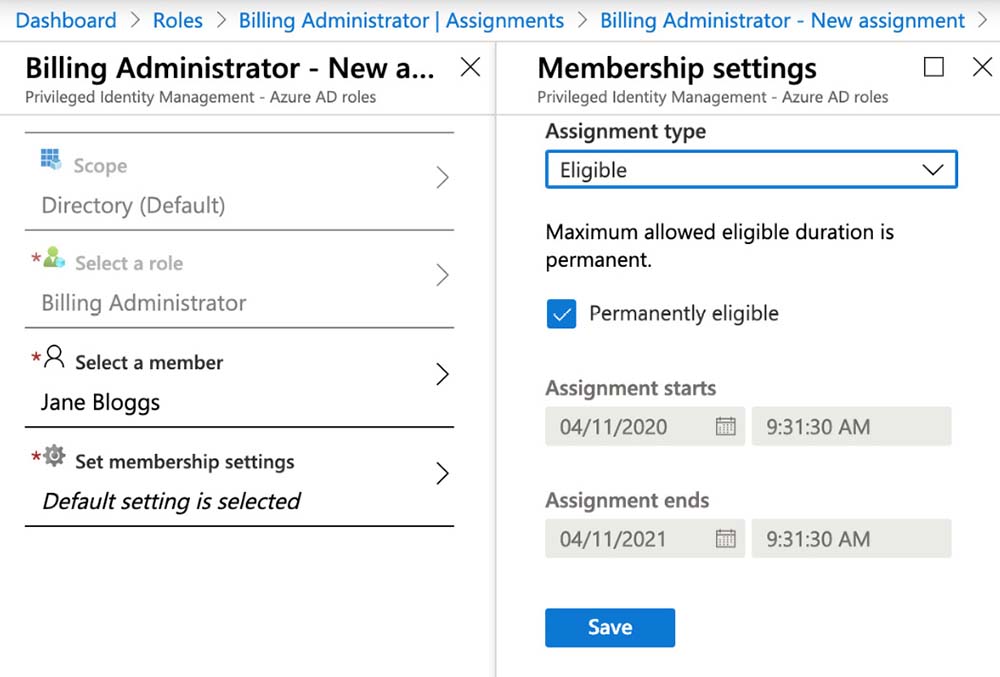
Task: Click the Select a member person icon
Action: 54,358
